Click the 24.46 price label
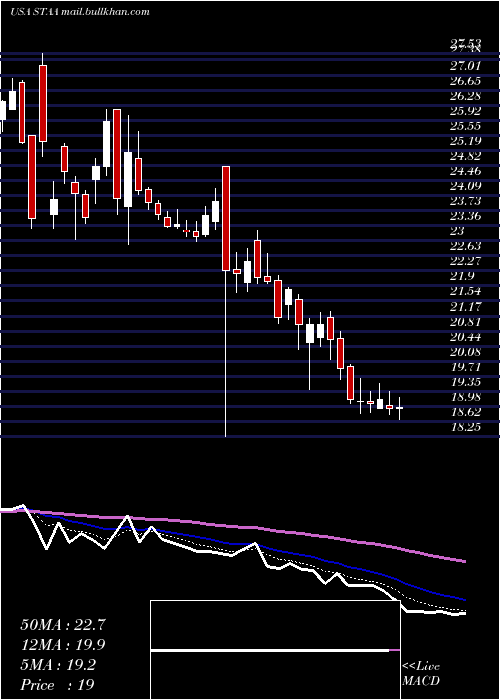Image resolution: width=500 pixels, height=700 pixels. point(465,171)
